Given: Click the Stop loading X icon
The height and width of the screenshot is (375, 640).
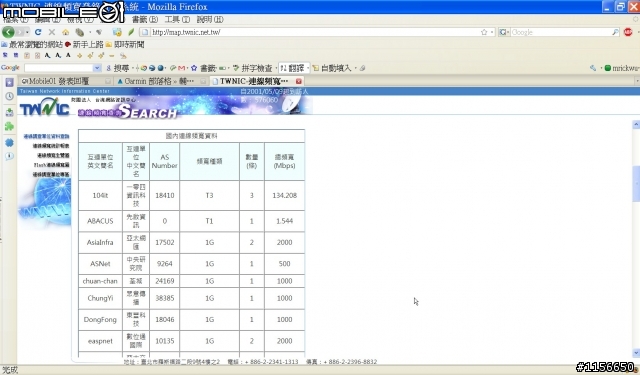Looking at the screenshot, I should coord(52,32).
